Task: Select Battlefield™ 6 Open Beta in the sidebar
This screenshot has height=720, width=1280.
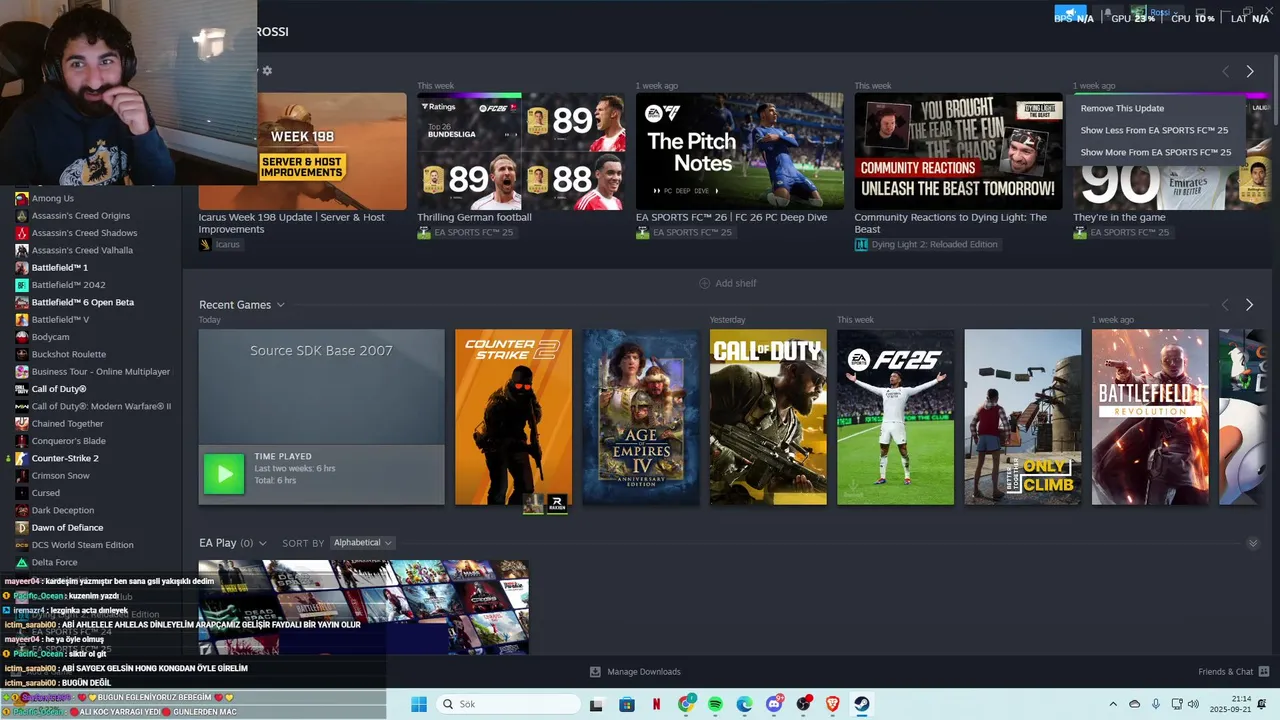Action: pos(82,302)
